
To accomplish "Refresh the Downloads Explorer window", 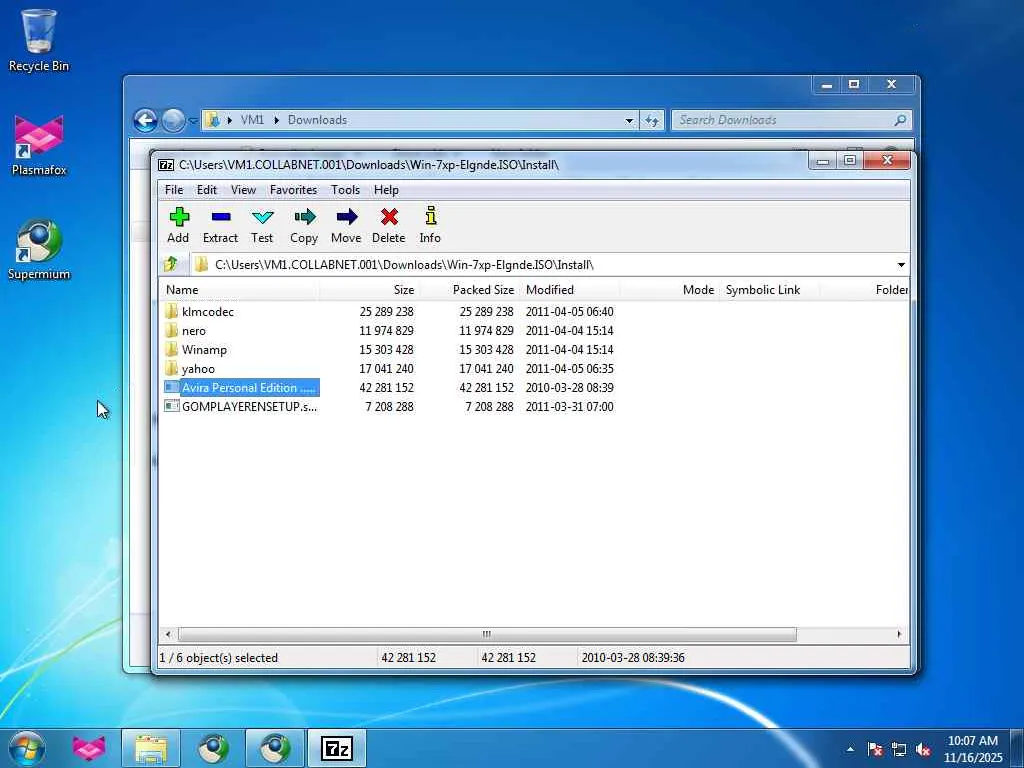I will click(x=652, y=120).
